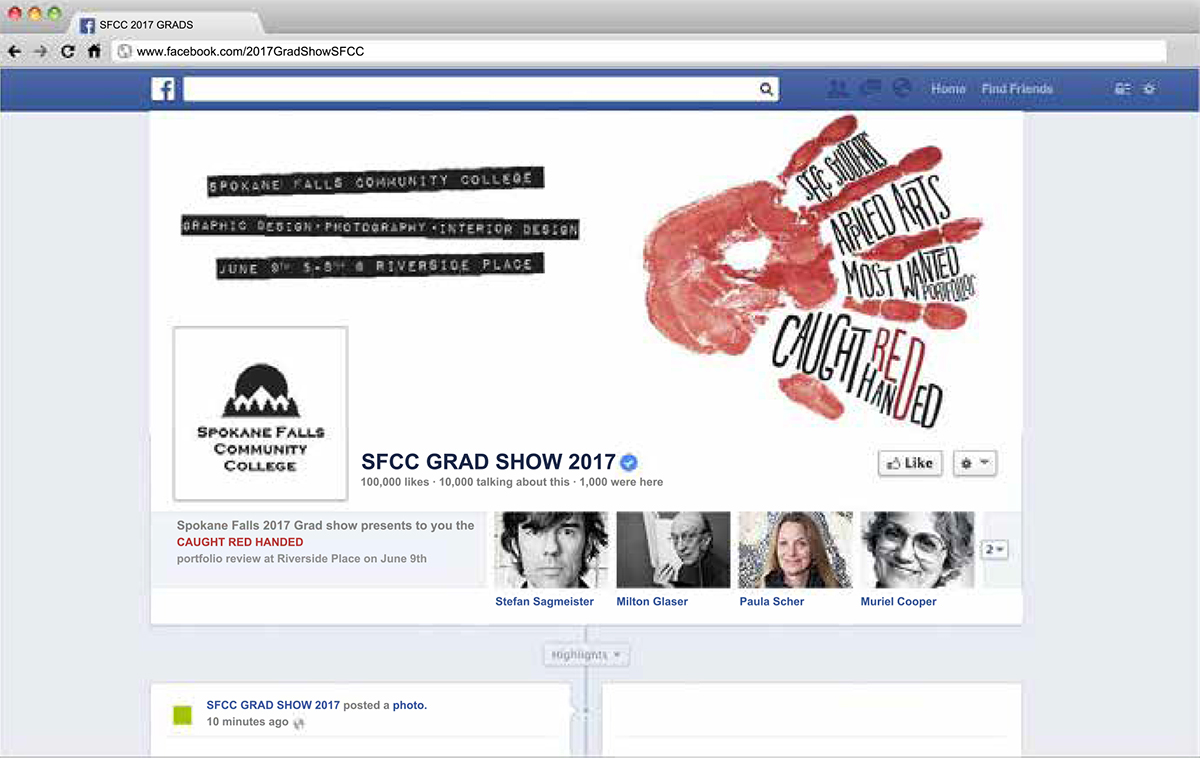Open notifications globe icon

pyautogui.click(x=902, y=89)
